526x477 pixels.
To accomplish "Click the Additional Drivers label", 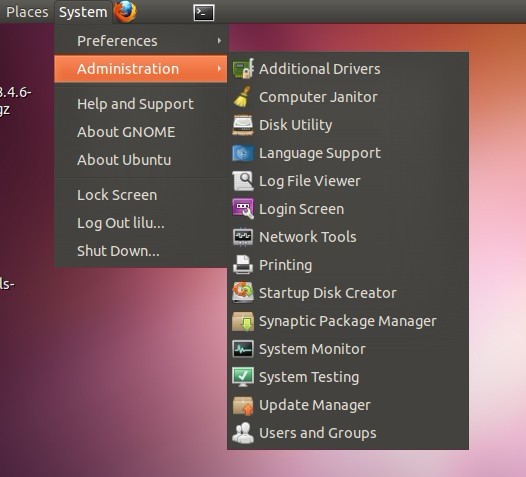I will click(320, 69).
